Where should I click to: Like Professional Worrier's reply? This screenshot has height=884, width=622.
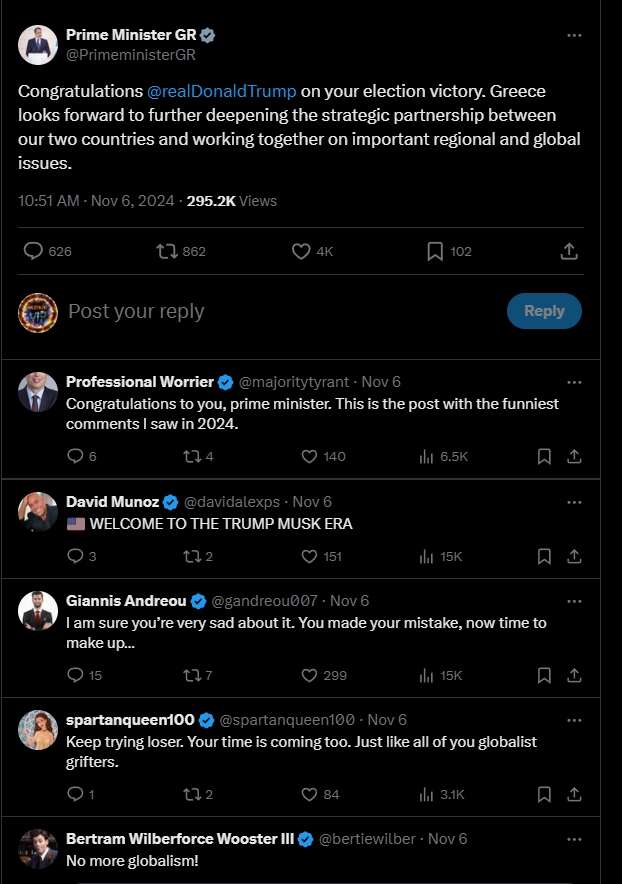pos(310,456)
